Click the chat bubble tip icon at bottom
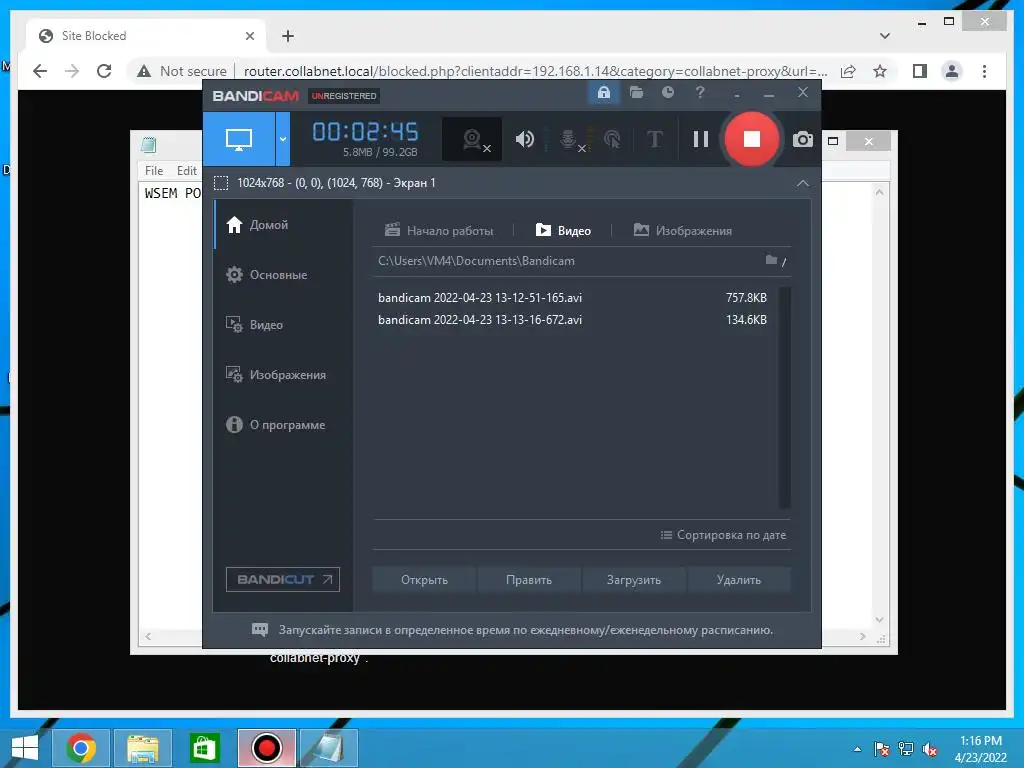This screenshot has width=1024, height=768. [x=260, y=630]
